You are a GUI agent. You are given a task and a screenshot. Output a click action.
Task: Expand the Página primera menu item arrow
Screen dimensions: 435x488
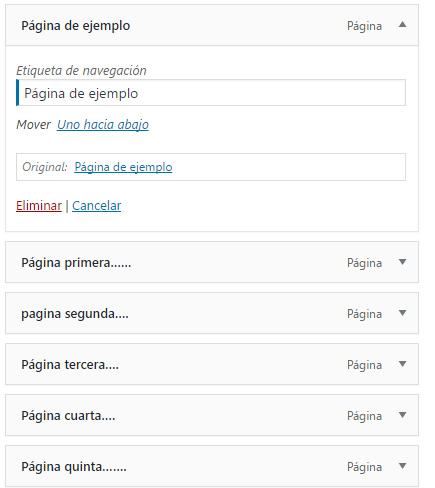pyautogui.click(x=402, y=262)
